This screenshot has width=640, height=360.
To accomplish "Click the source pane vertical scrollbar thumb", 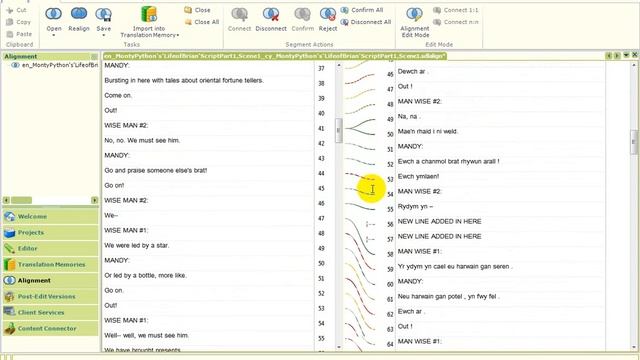I will pos(338,131).
